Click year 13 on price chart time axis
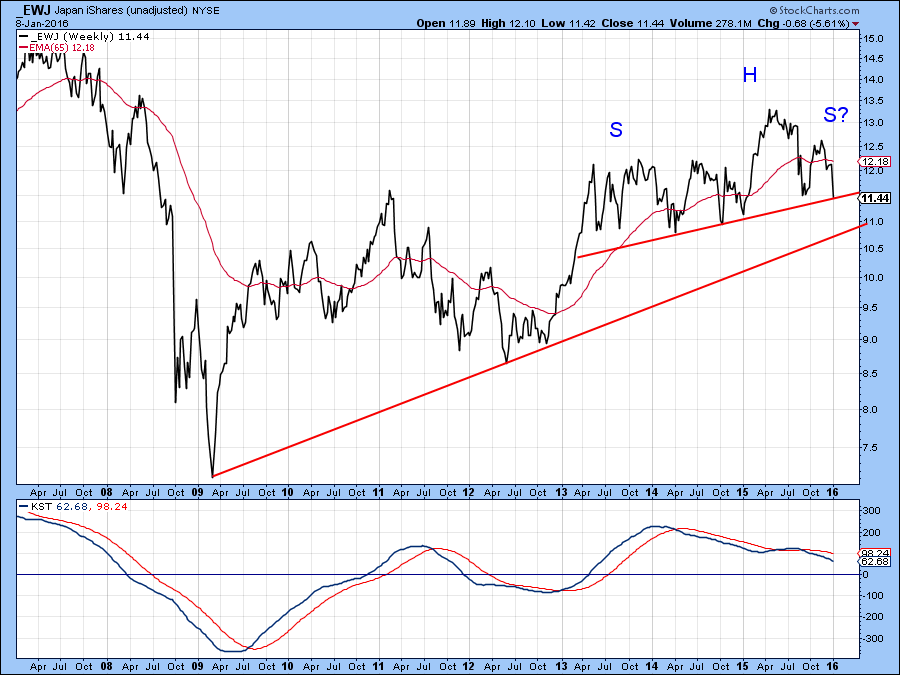Image resolution: width=900 pixels, height=675 pixels. (561, 492)
